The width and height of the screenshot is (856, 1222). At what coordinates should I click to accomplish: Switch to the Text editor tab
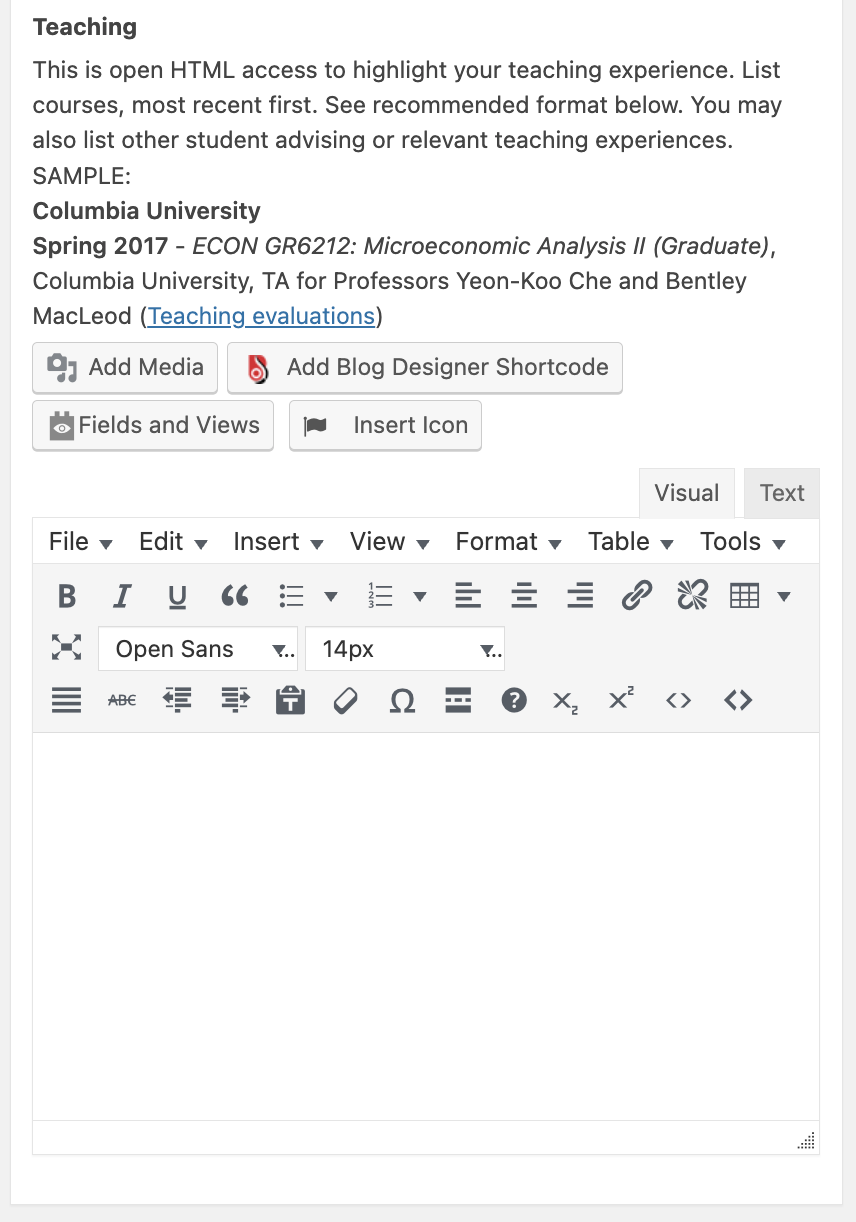[781, 493]
